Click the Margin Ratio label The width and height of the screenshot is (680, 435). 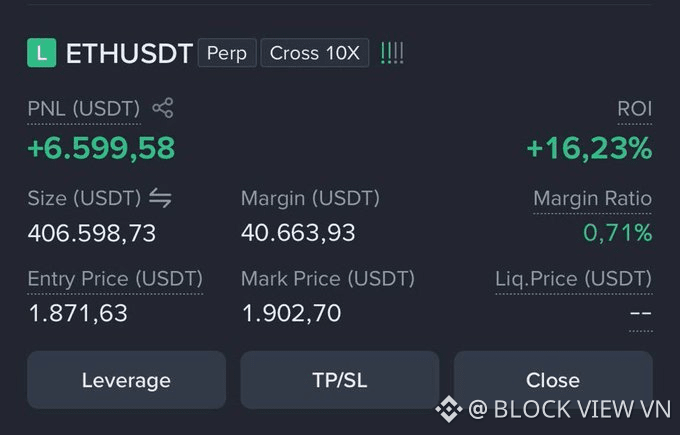pyautogui.click(x=592, y=199)
